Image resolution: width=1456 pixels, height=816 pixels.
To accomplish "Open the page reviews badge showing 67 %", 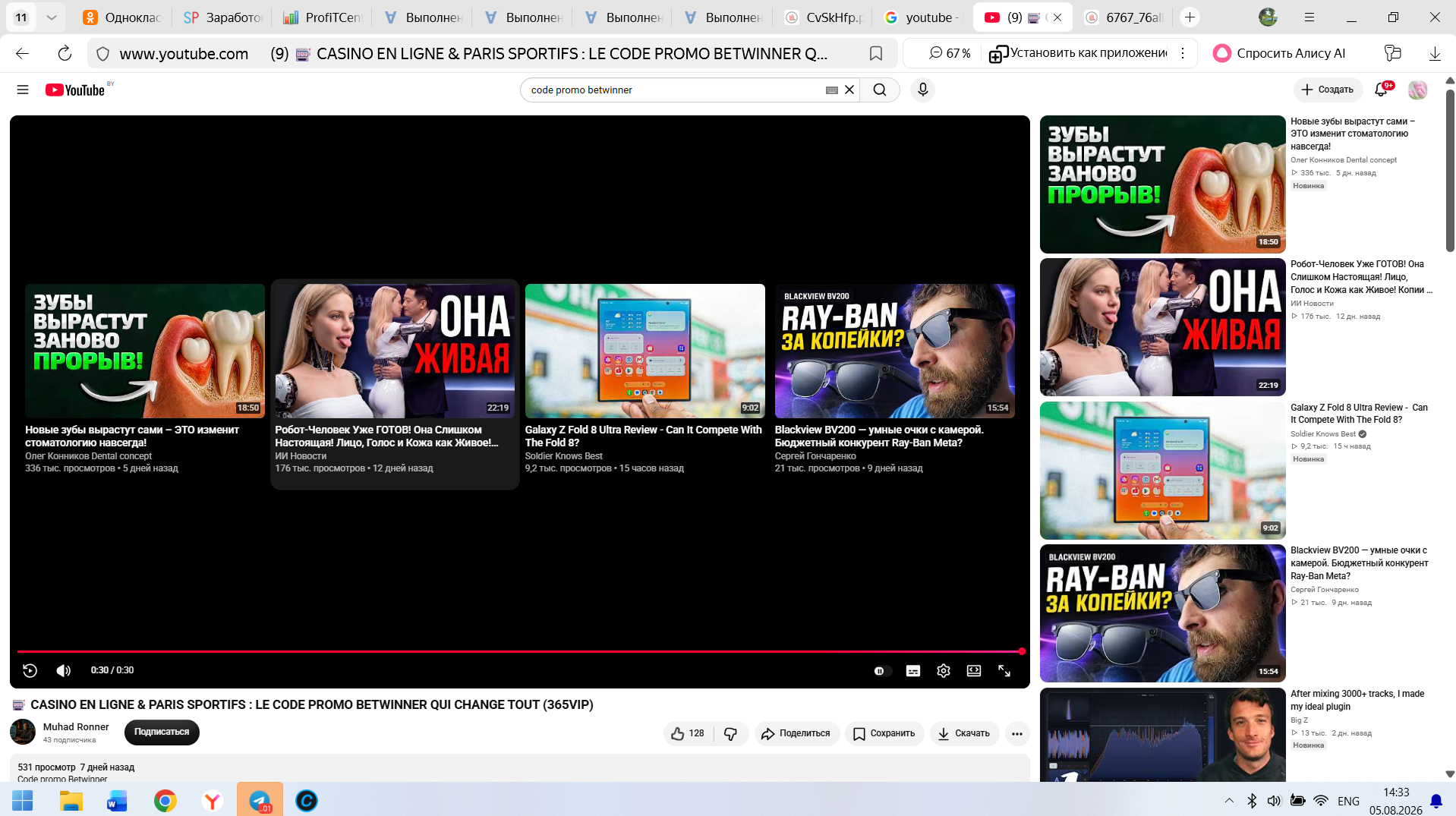I will tap(950, 53).
